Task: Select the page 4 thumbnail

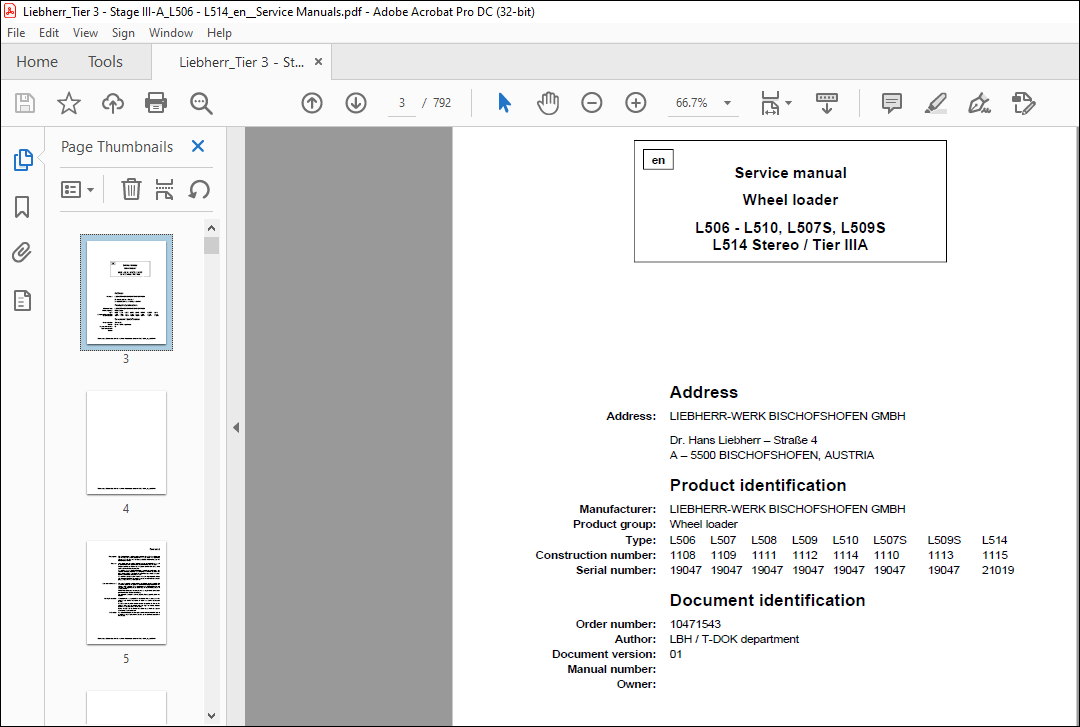Action: (x=126, y=442)
